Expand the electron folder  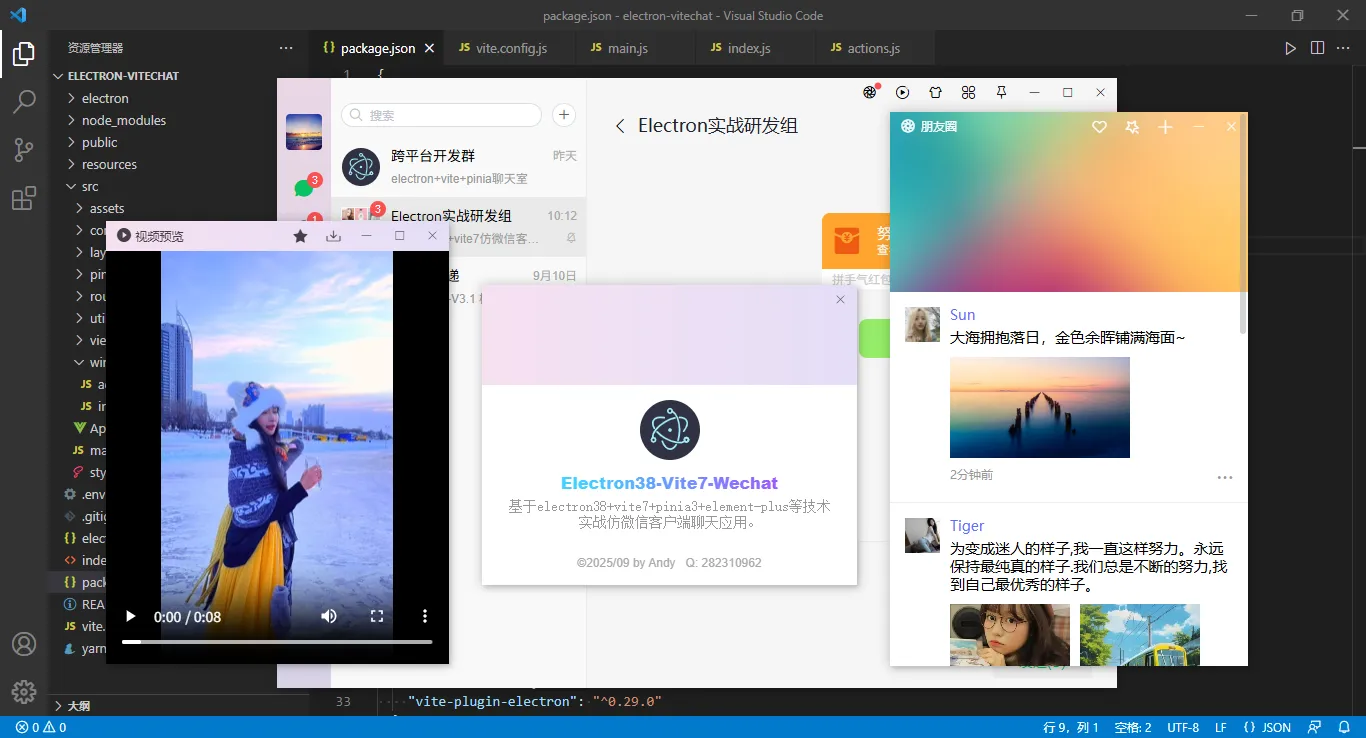tap(105, 98)
